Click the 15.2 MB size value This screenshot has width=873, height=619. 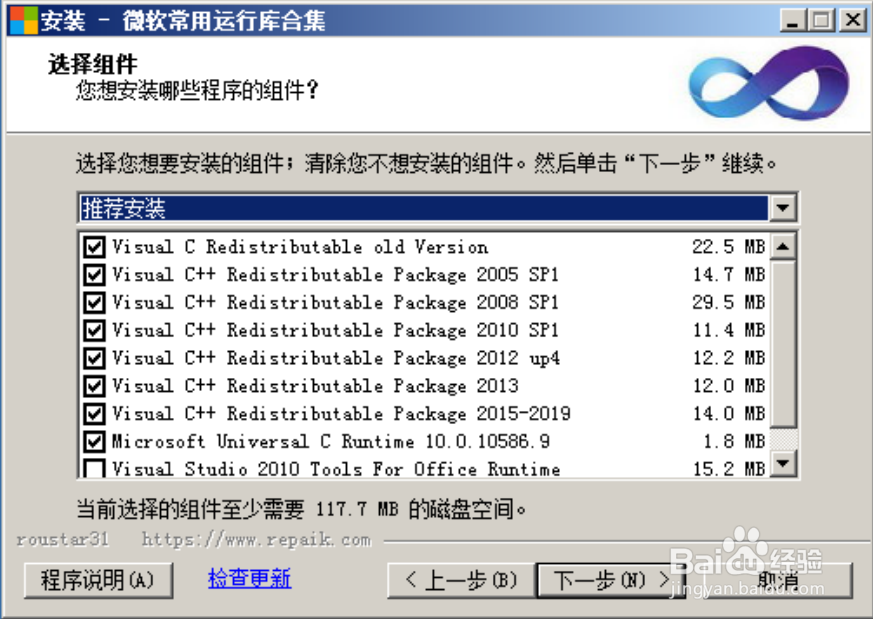[x=729, y=469]
